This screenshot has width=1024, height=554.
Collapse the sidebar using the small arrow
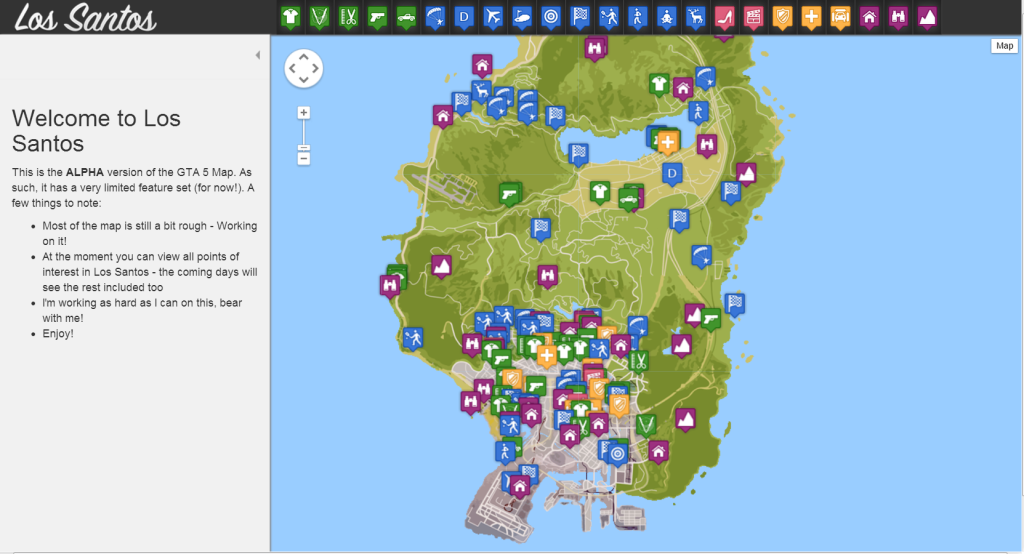[258, 55]
